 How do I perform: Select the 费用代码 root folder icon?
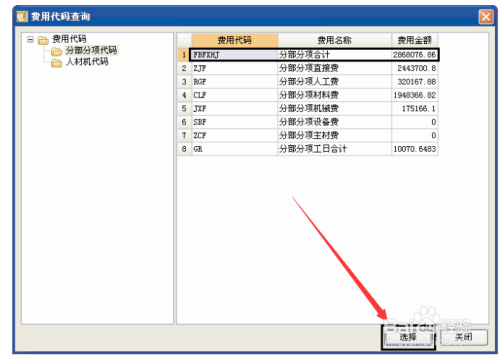tap(43, 40)
